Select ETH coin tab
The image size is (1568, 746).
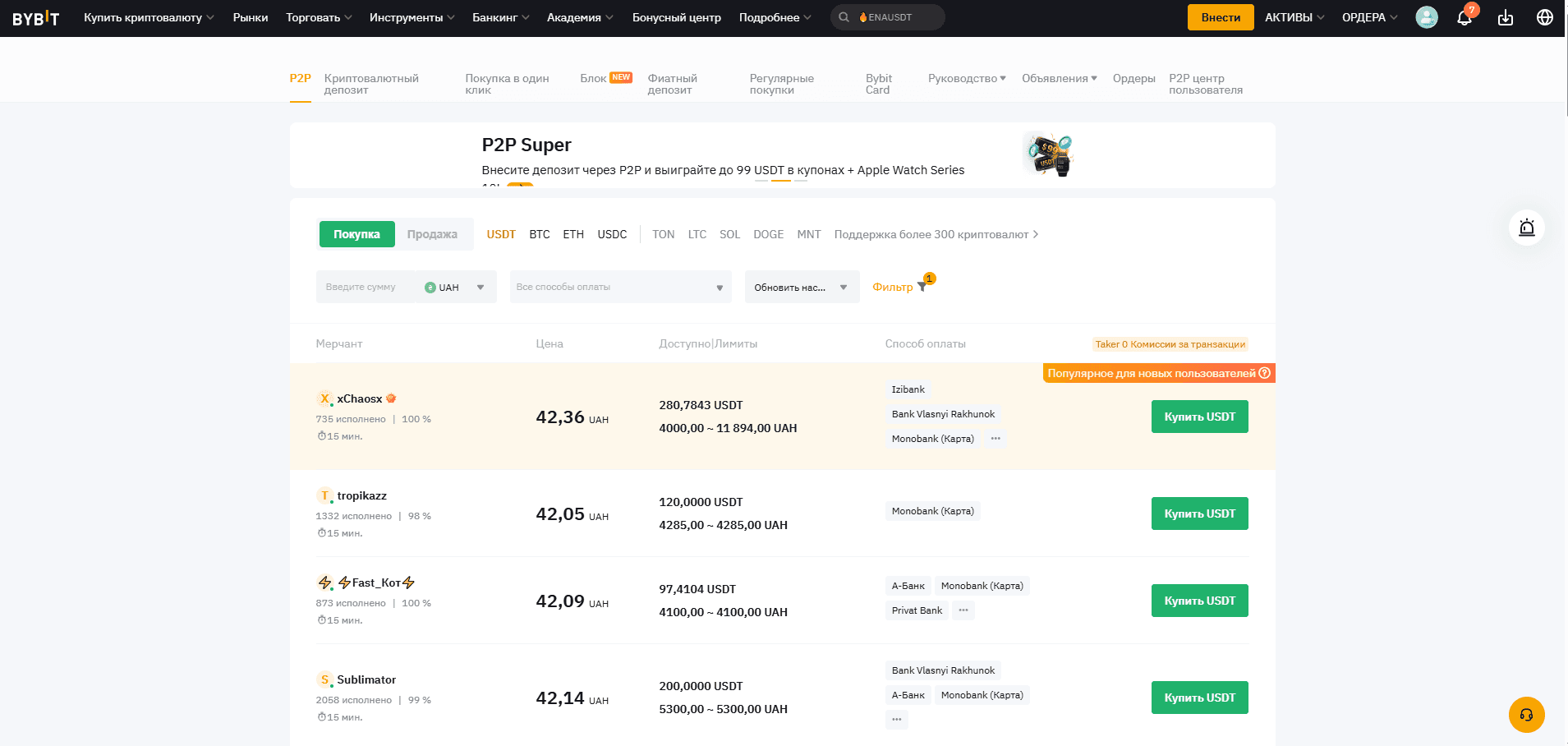coord(573,234)
